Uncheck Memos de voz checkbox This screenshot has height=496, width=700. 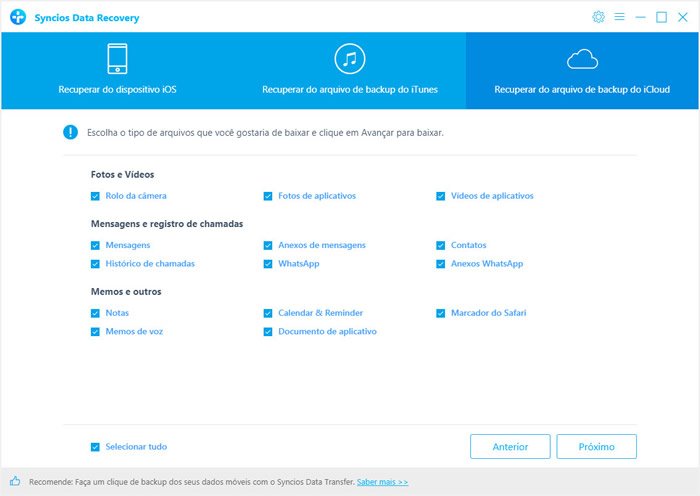pyautogui.click(x=95, y=332)
